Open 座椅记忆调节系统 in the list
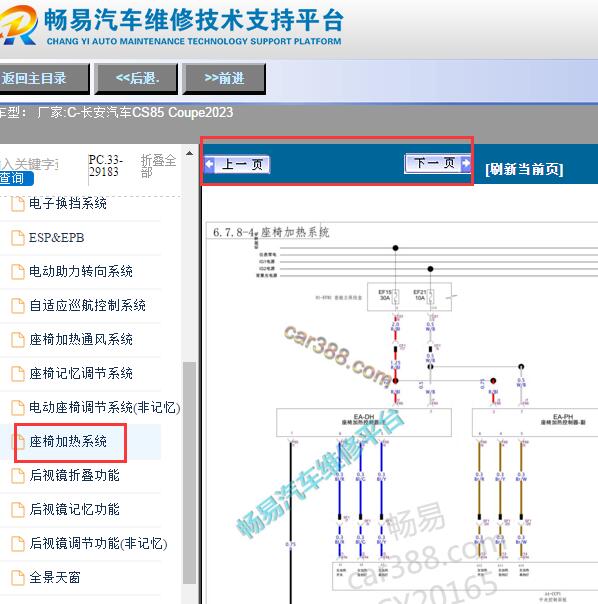The image size is (598, 604). (x=81, y=373)
